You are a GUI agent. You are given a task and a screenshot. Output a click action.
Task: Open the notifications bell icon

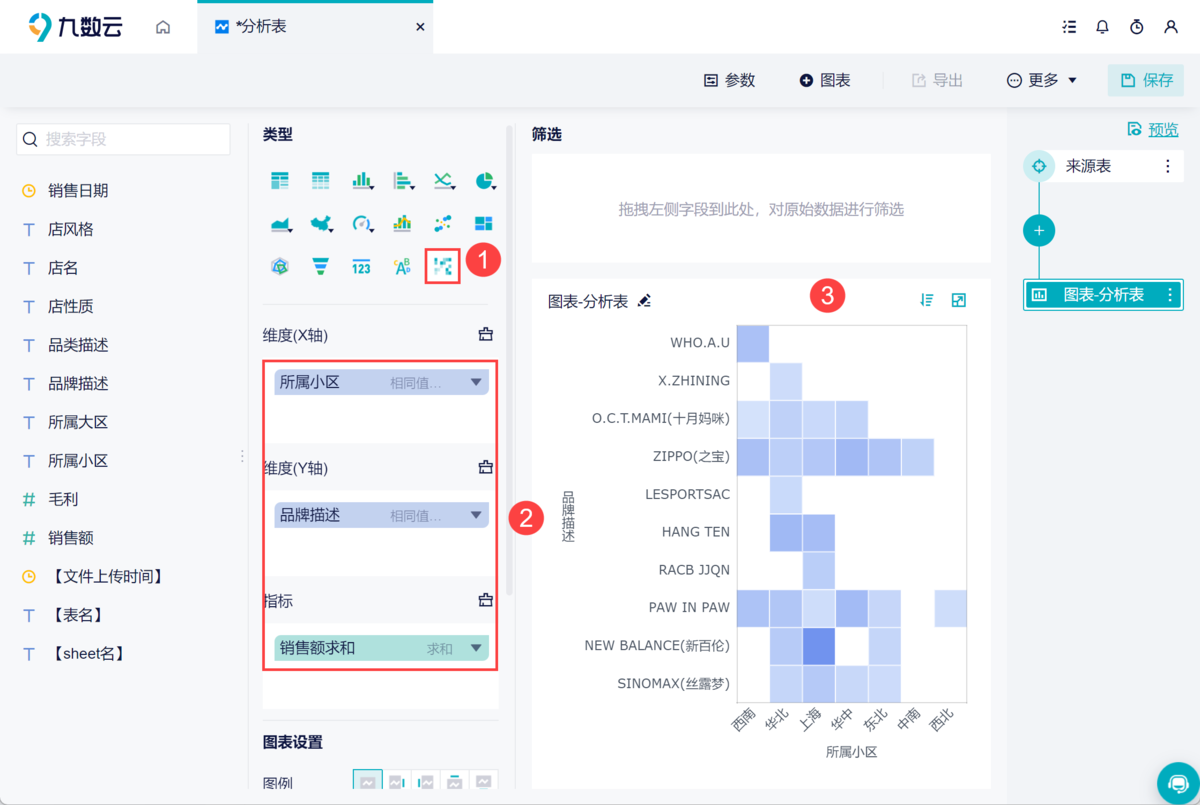coord(1102,27)
